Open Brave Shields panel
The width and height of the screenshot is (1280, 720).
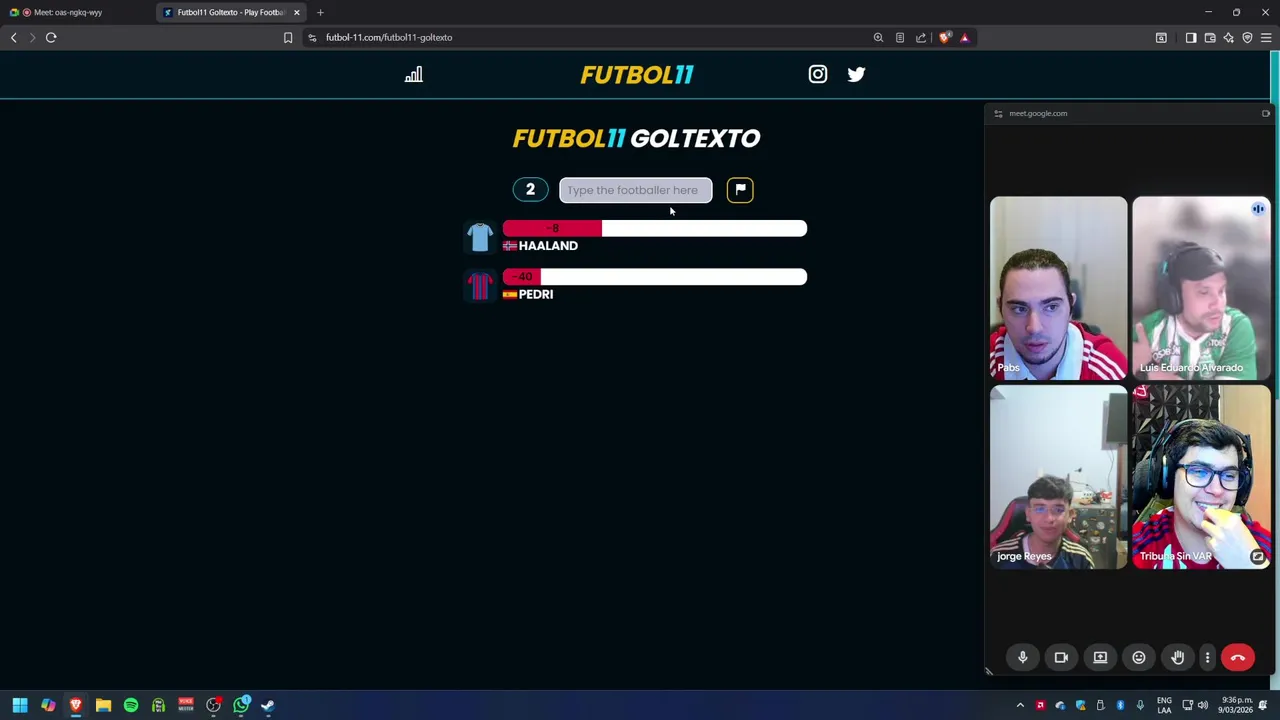point(945,38)
